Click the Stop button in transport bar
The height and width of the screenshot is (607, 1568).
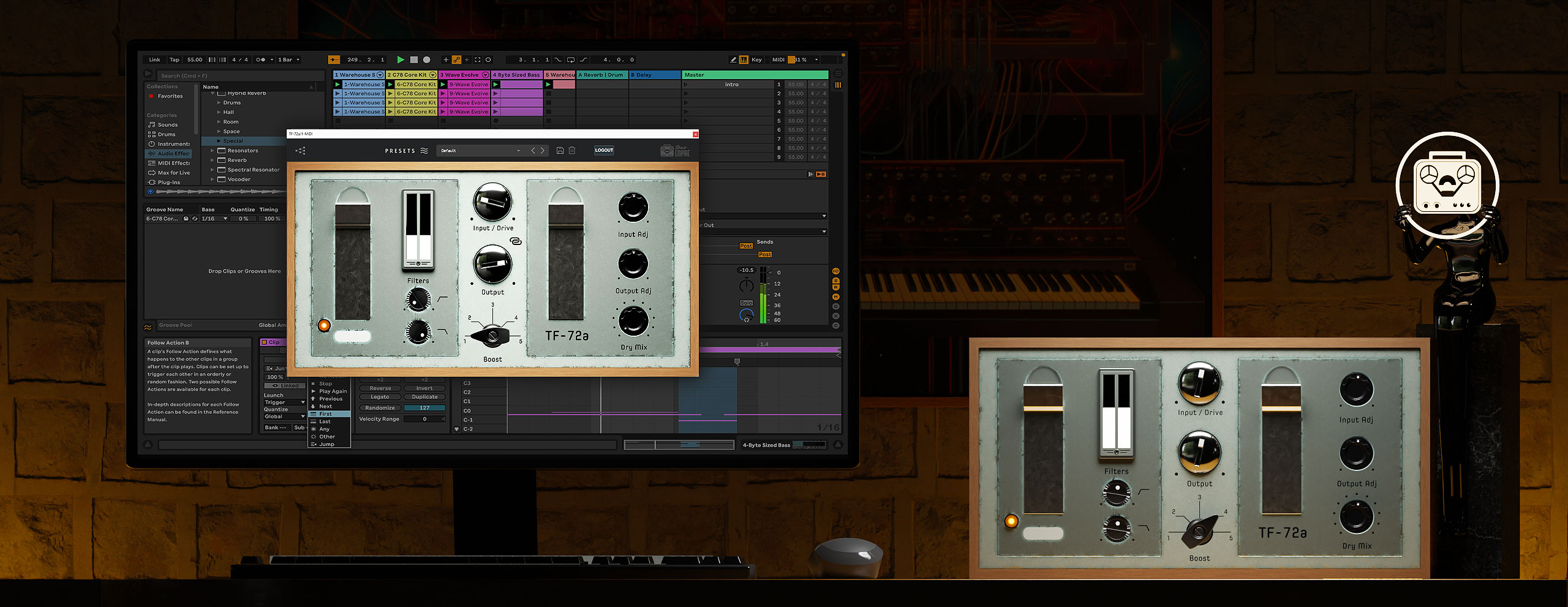(x=414, y=59)
